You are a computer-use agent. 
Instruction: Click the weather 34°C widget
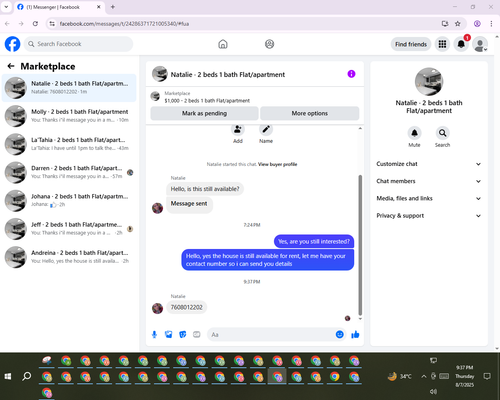[x=399, y=376]
